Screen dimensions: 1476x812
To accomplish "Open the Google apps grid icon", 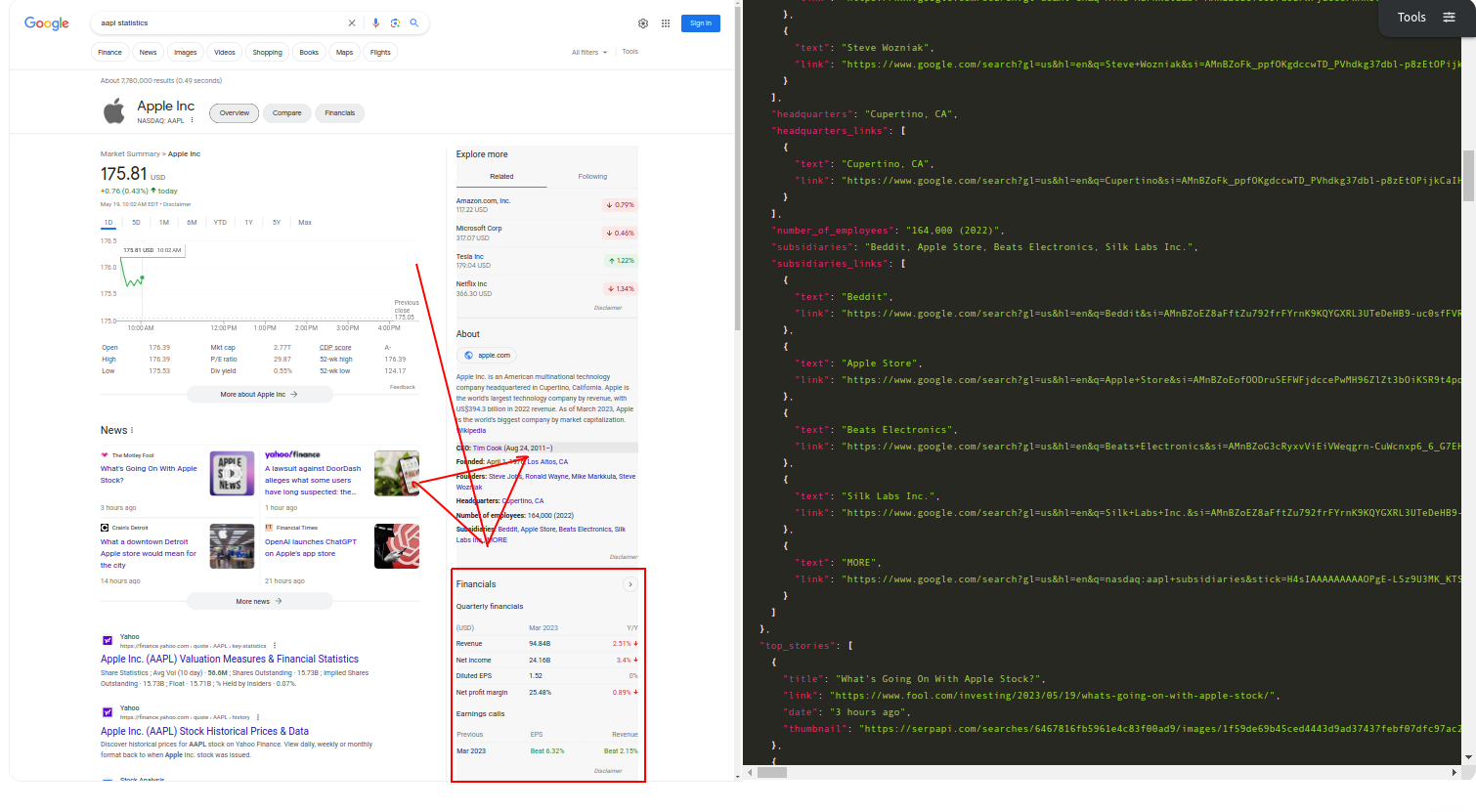I will tap(666, 22).
